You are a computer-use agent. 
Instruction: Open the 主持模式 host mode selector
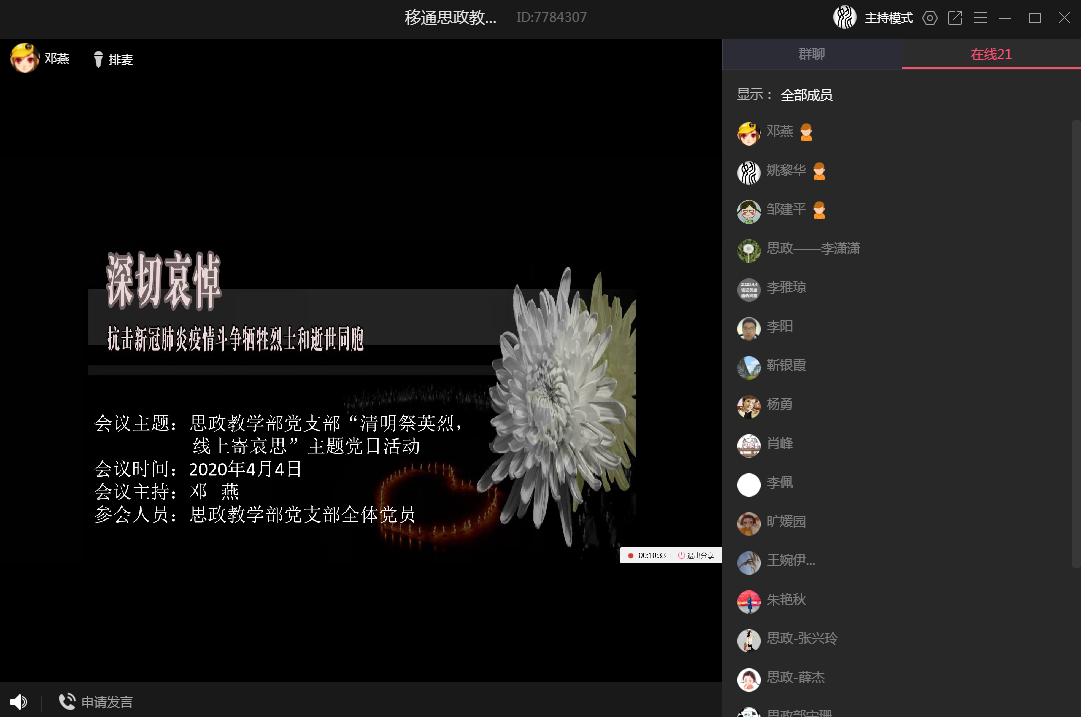pyautogui.click(x=888, y=18)
